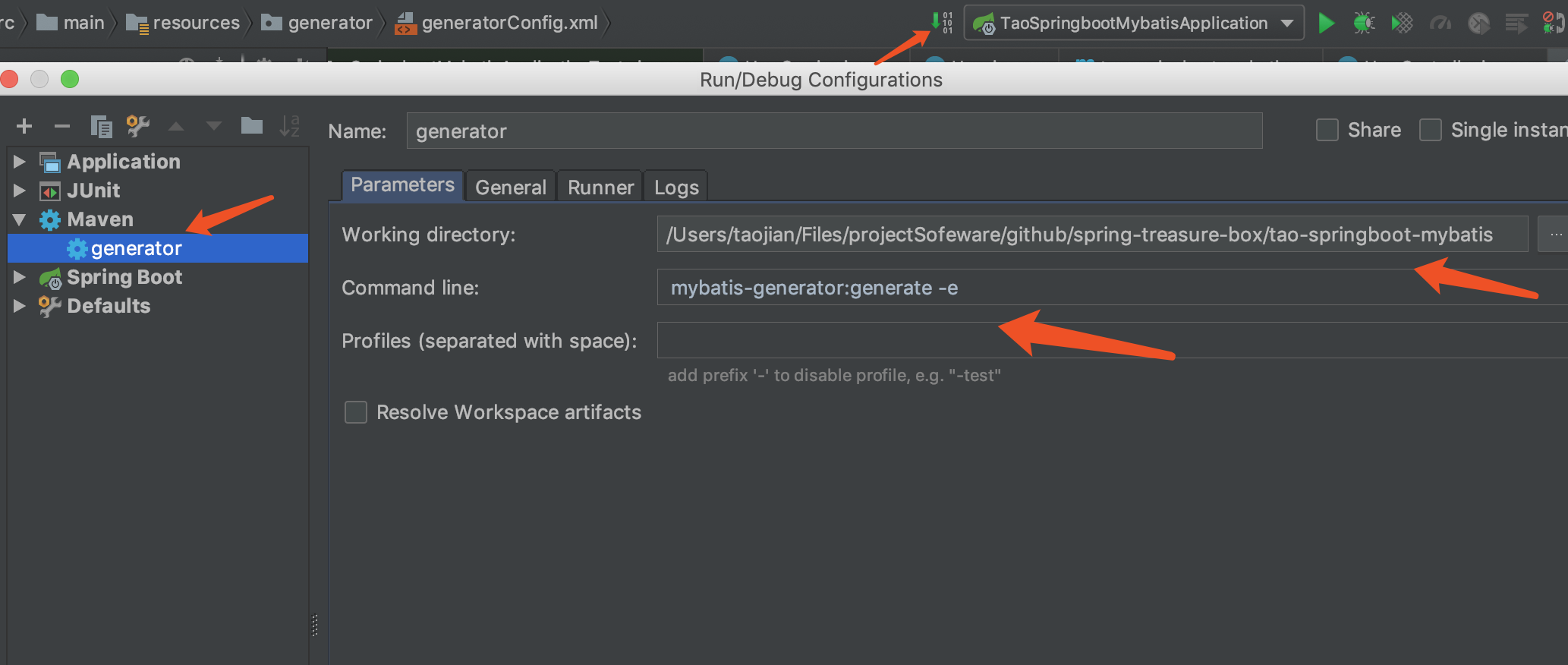Click the lines-with-arrow toolbar icon beside the debugger attach icon
1568x665 pixels.
point(1516,24)
